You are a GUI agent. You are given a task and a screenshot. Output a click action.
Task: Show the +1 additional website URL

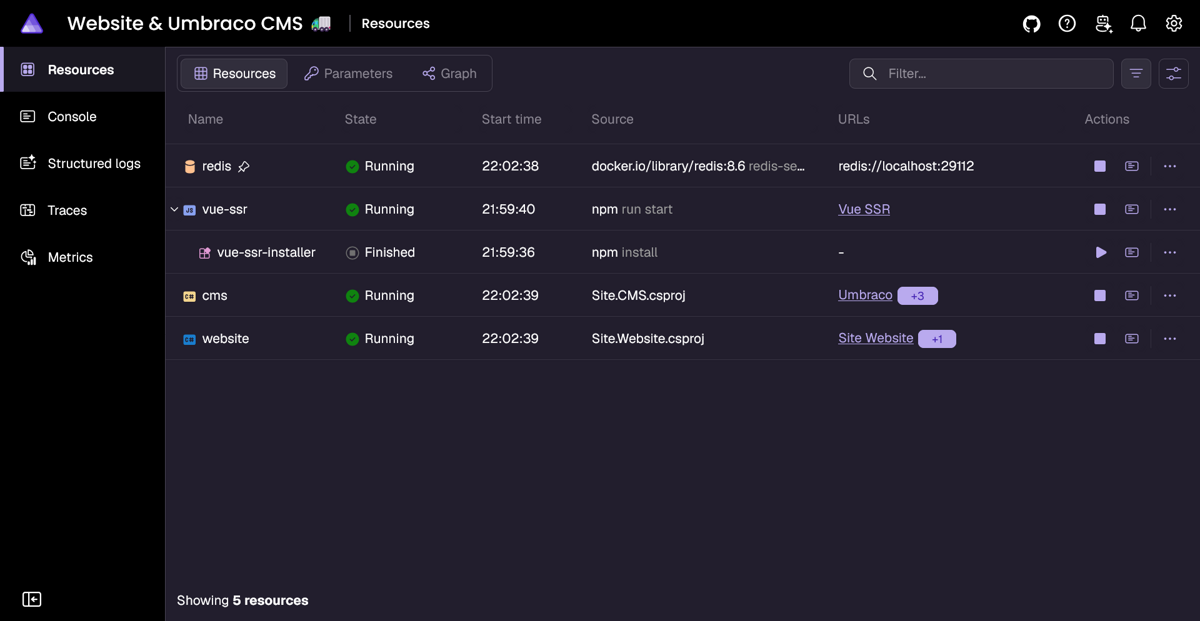pyautogui.click(x=937, y=339)
